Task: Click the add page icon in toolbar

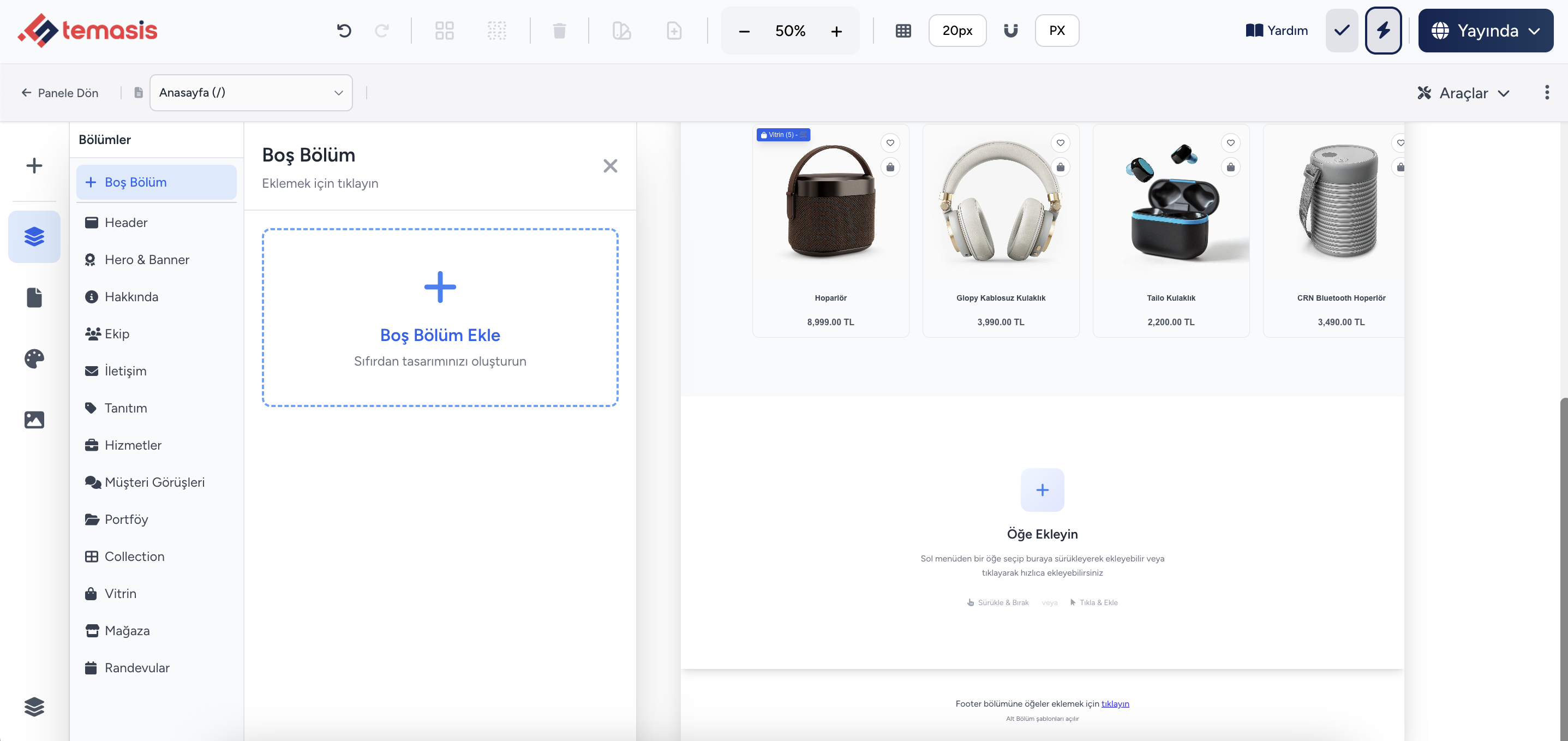Action: click(674, 31)
